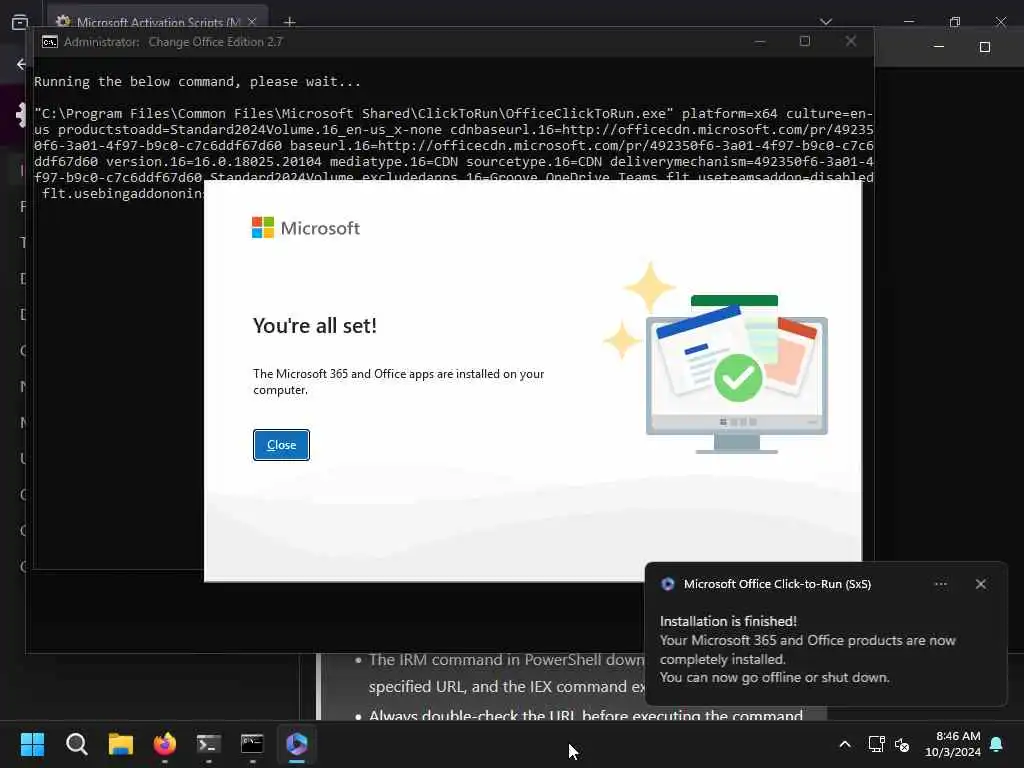Minimize the background terminal window
1024x768 pixels.
click(938, 47)
